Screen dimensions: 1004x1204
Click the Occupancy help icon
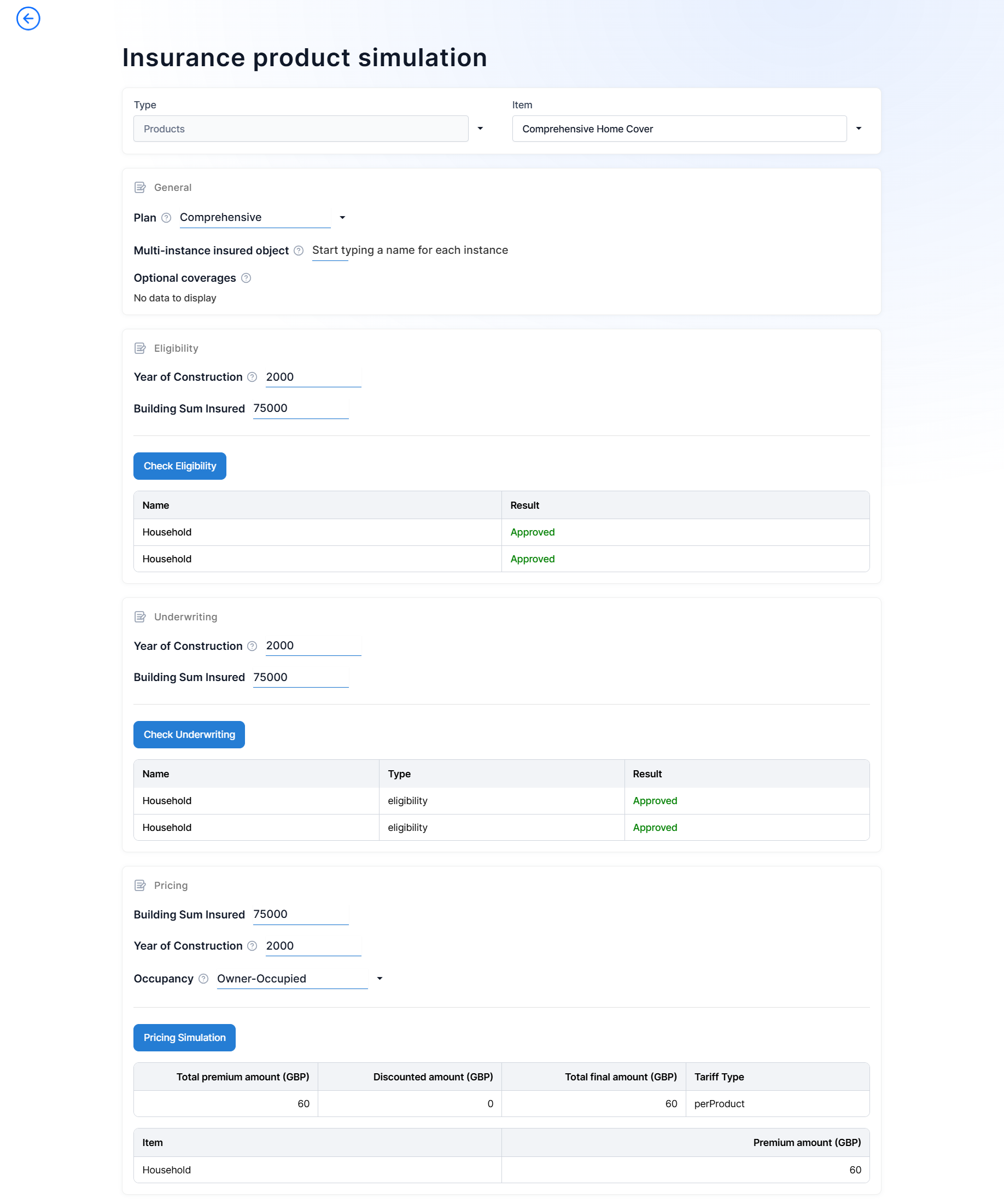point(203,979)
